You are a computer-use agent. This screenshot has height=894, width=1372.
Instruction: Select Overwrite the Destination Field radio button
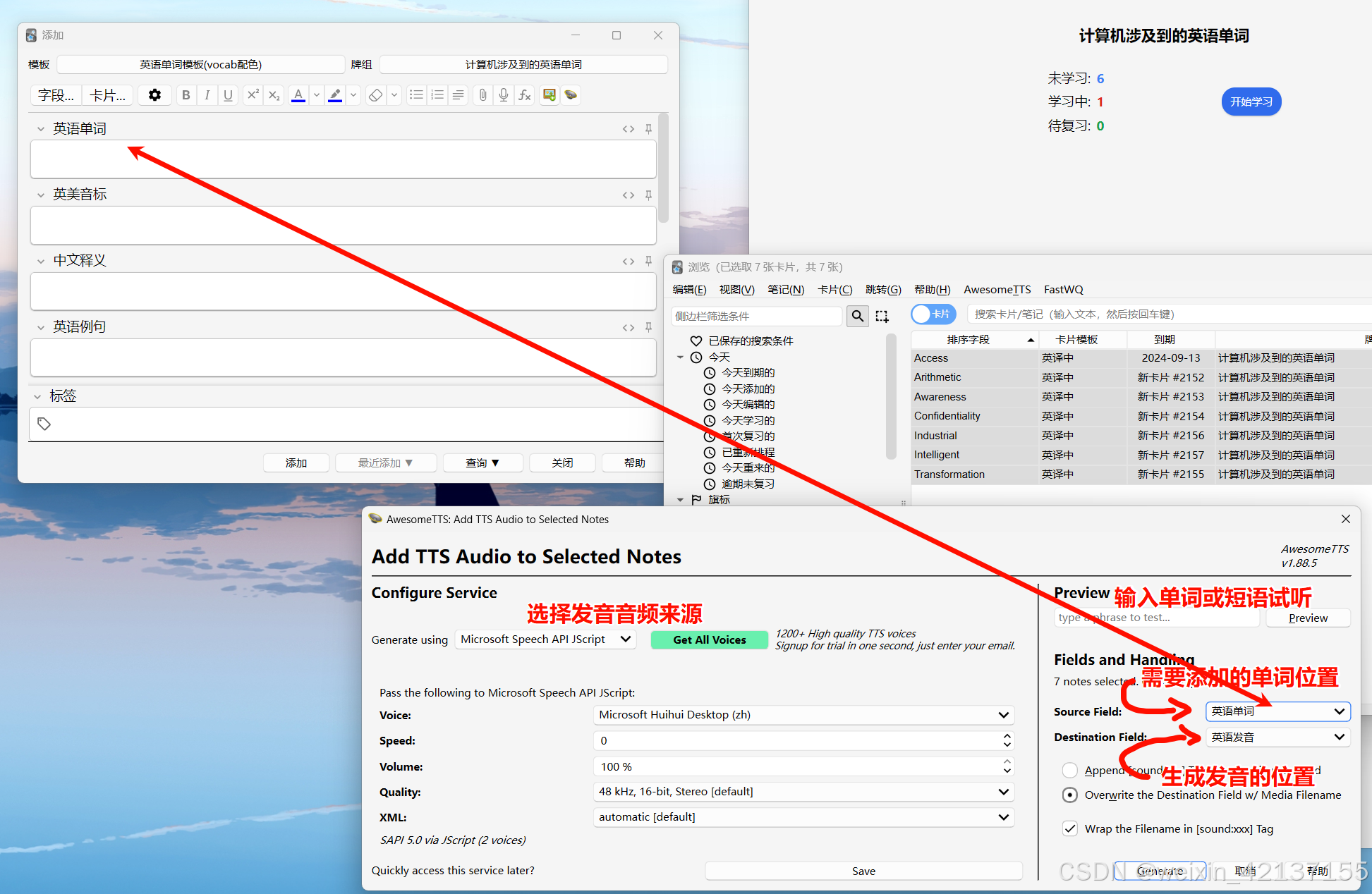1069,795
